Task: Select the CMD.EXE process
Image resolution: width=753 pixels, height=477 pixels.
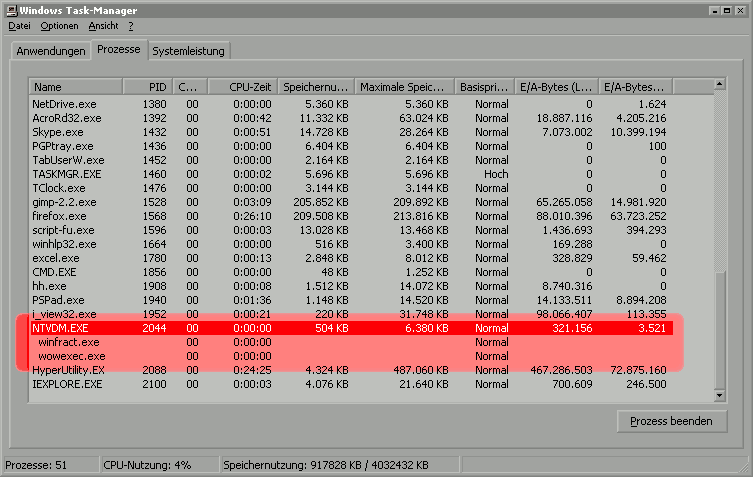Action: (x=351, y=272)
